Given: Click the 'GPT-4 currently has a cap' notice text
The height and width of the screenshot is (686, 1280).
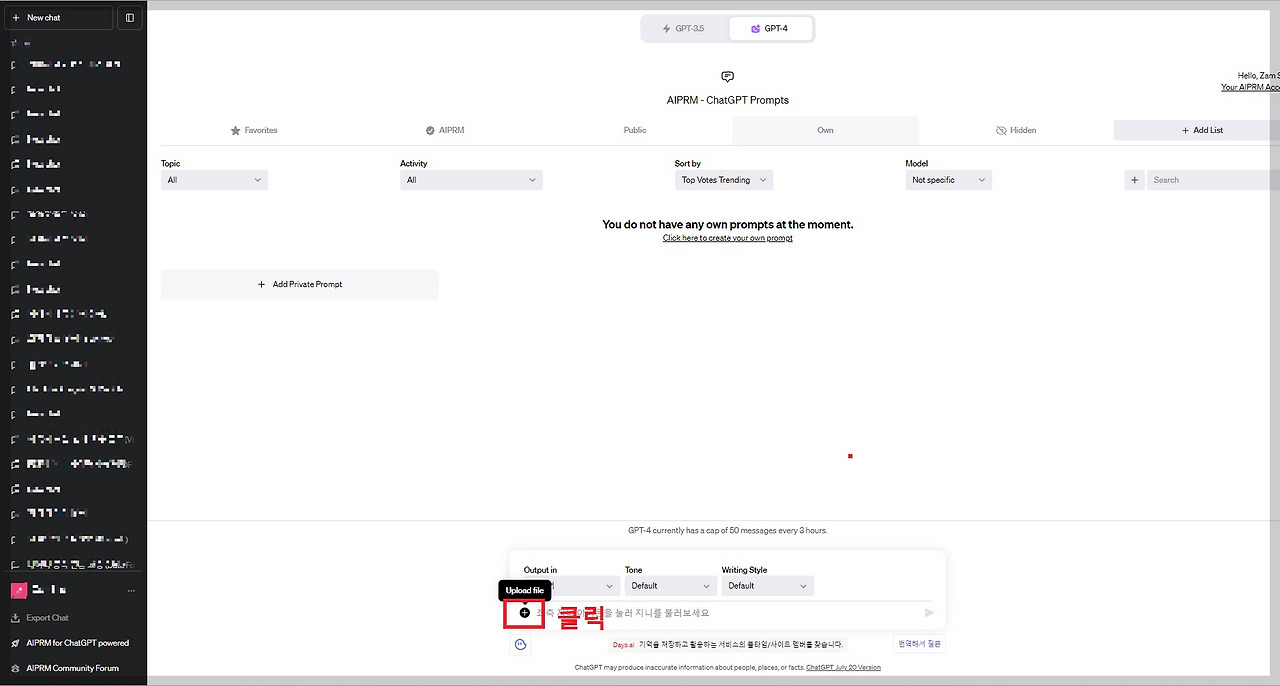Looking at the screenshot, I should pyautogui.click(x=728, y=530).
